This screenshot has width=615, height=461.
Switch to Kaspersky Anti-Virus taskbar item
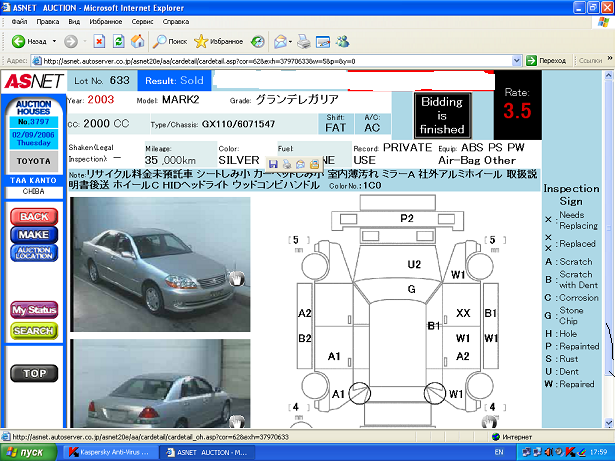click(110, 452)
